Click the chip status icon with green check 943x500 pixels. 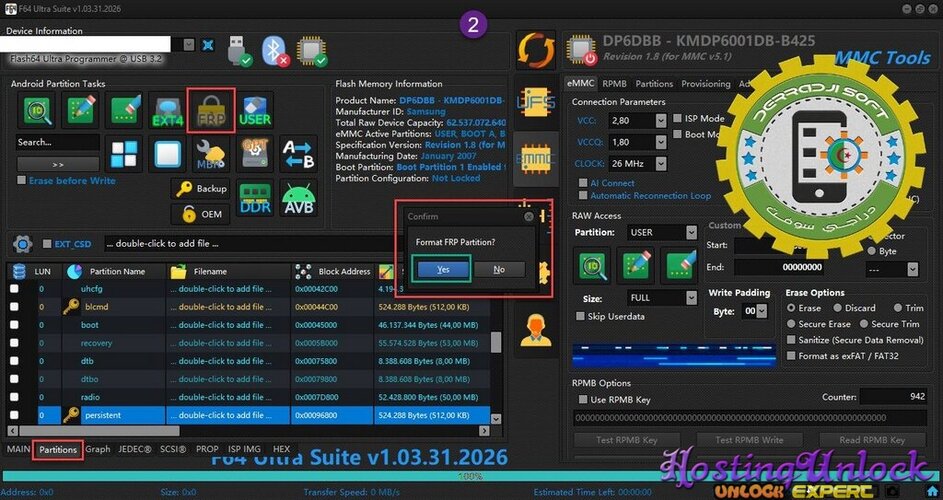[x=312, y=52]
